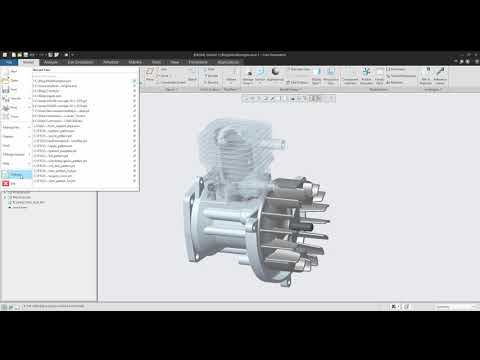Toggle navigator pane icon at status bar left
480x360 pixels.
tap(4, 307)
